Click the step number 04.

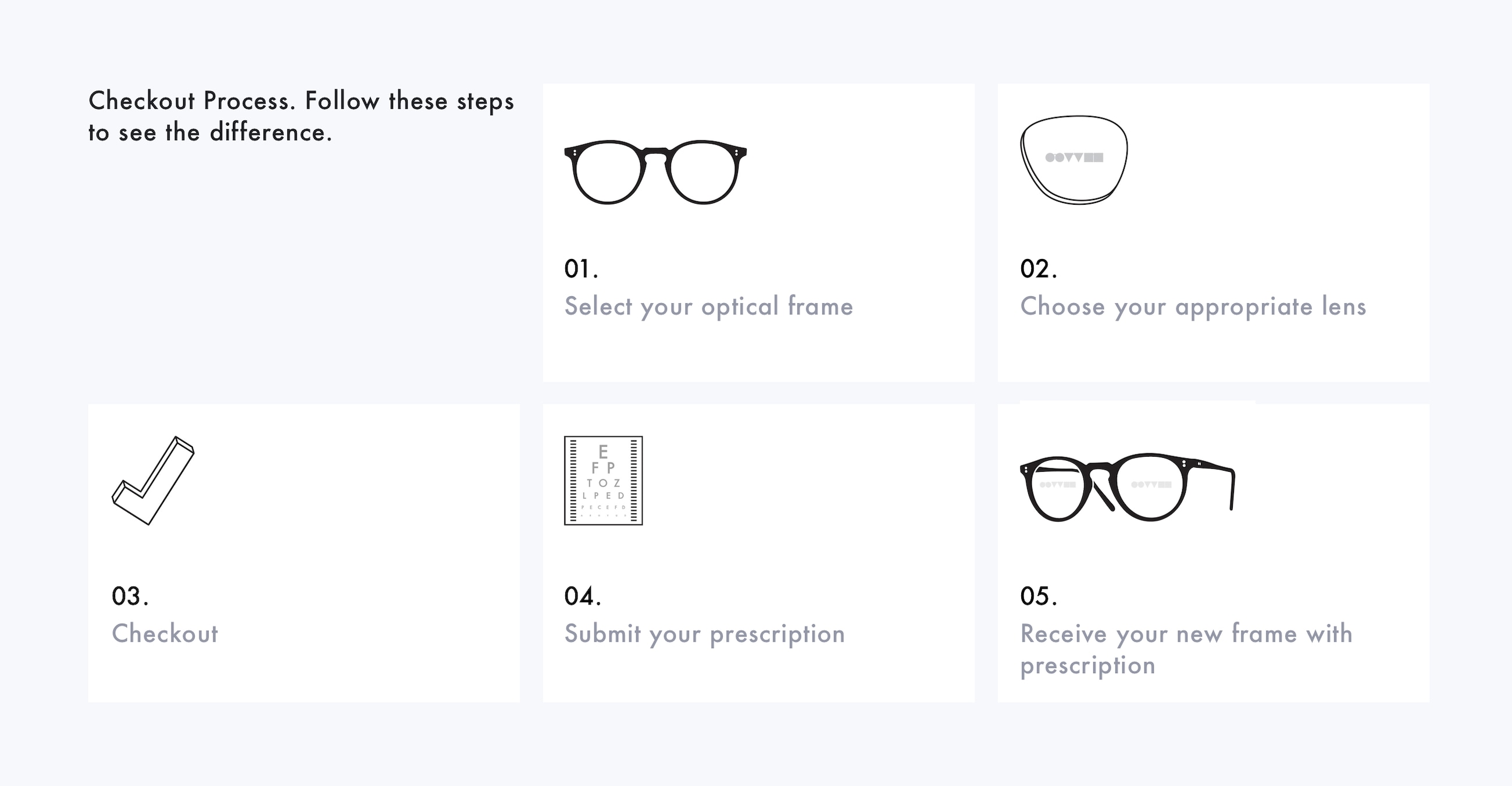[582, 596]
